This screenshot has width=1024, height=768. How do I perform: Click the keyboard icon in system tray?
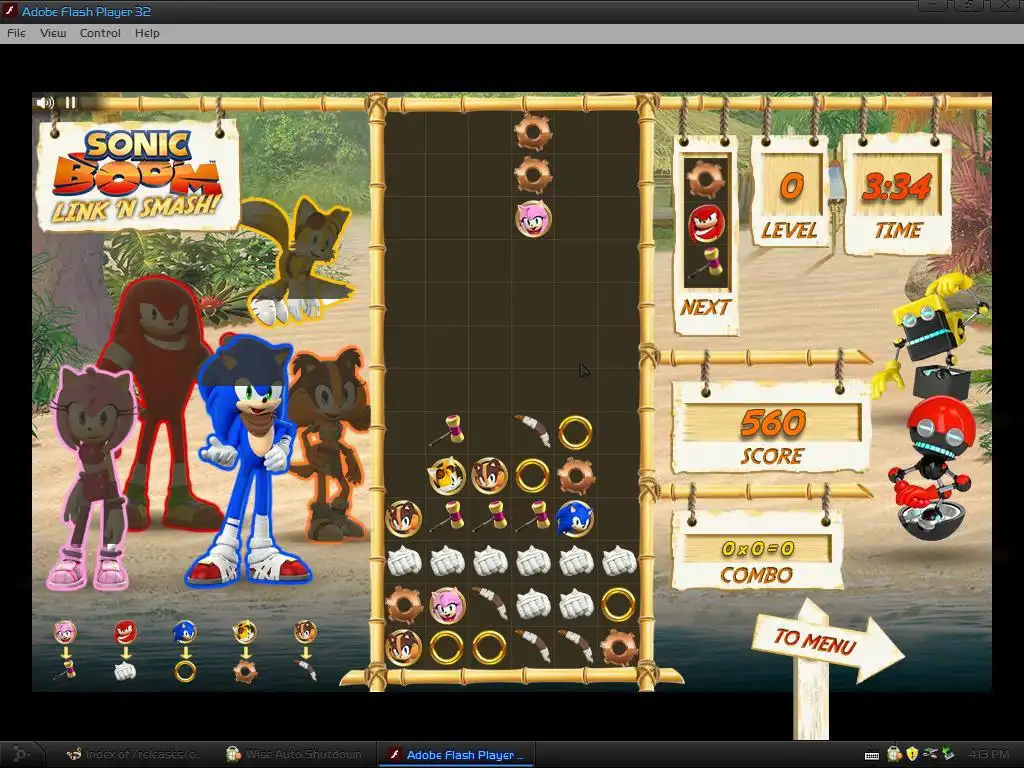(x=872, y=756)
